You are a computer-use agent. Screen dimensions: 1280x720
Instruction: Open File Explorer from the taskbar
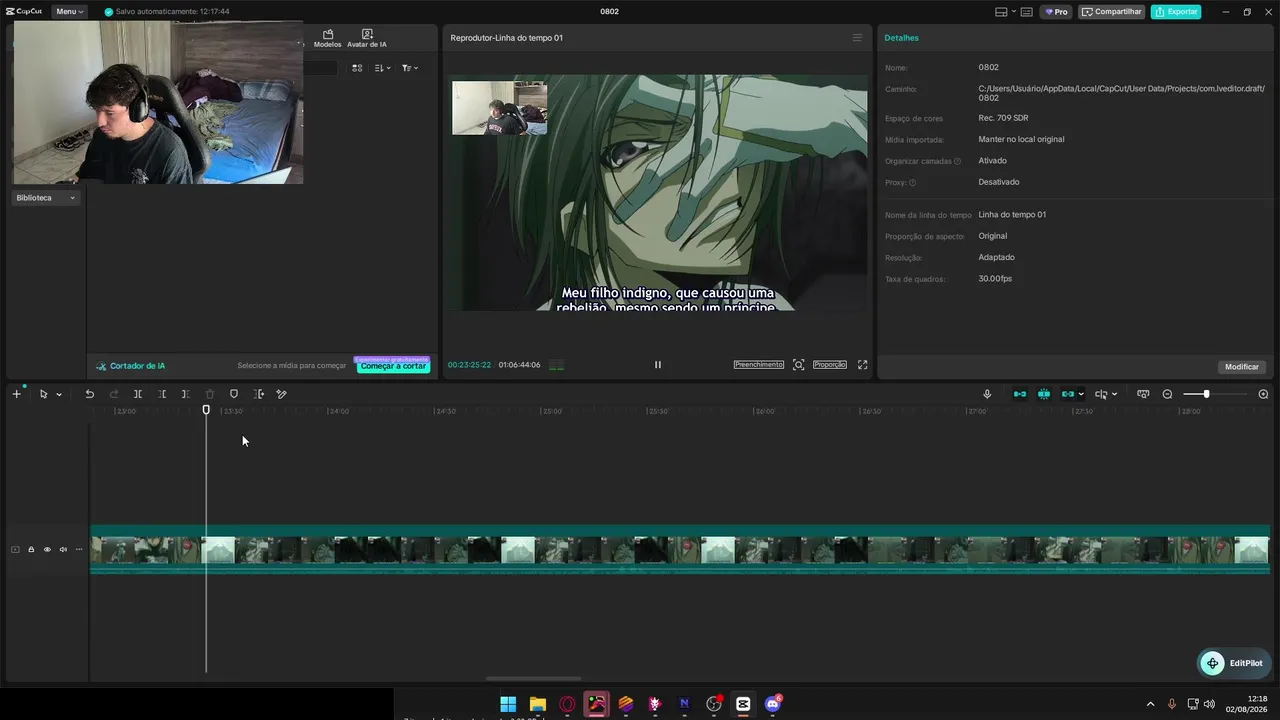tap(538, 704)
